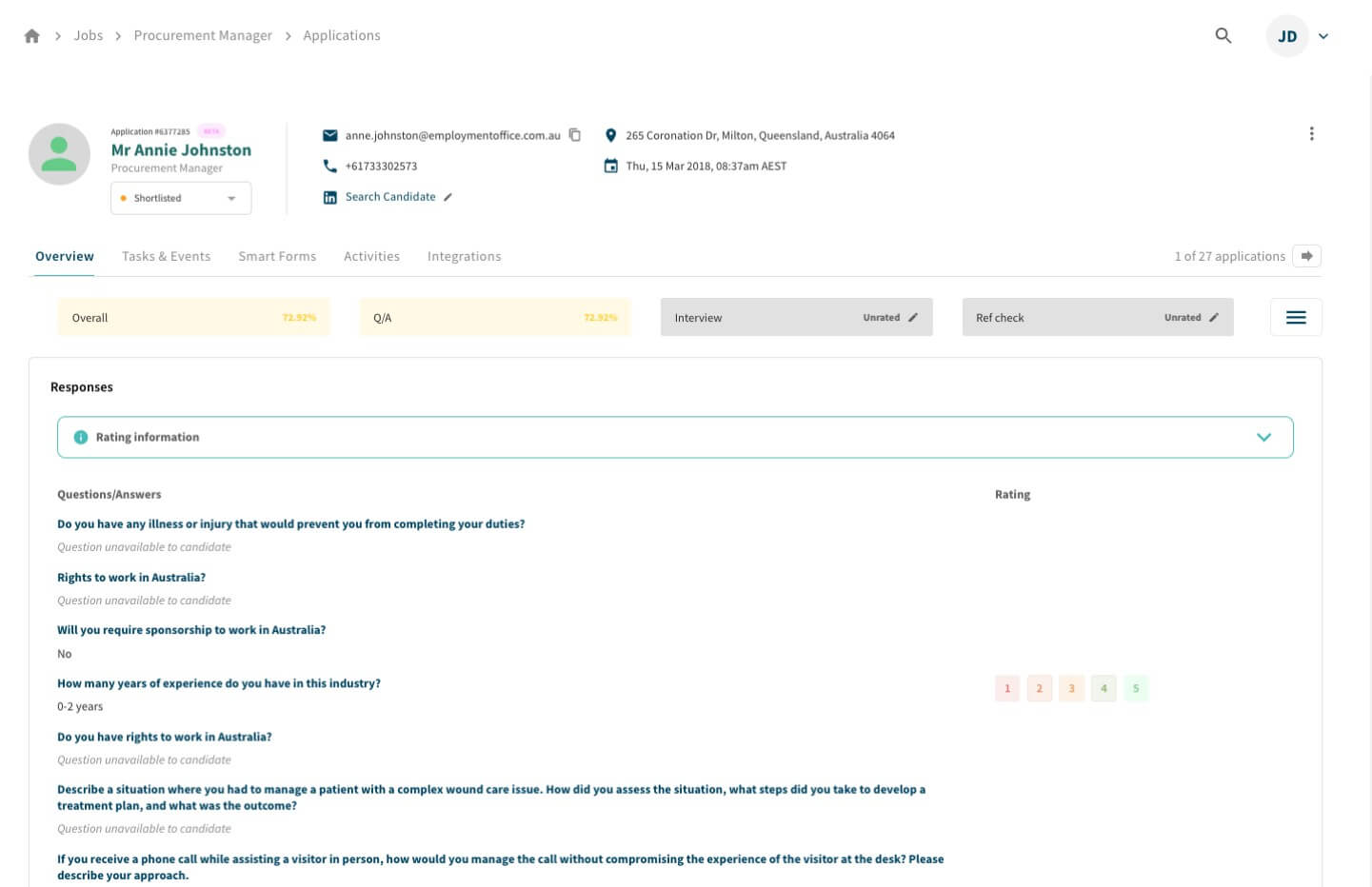Click 'How many years of experience' question
The image size is (1372, 887).
(x=219, y=683)
